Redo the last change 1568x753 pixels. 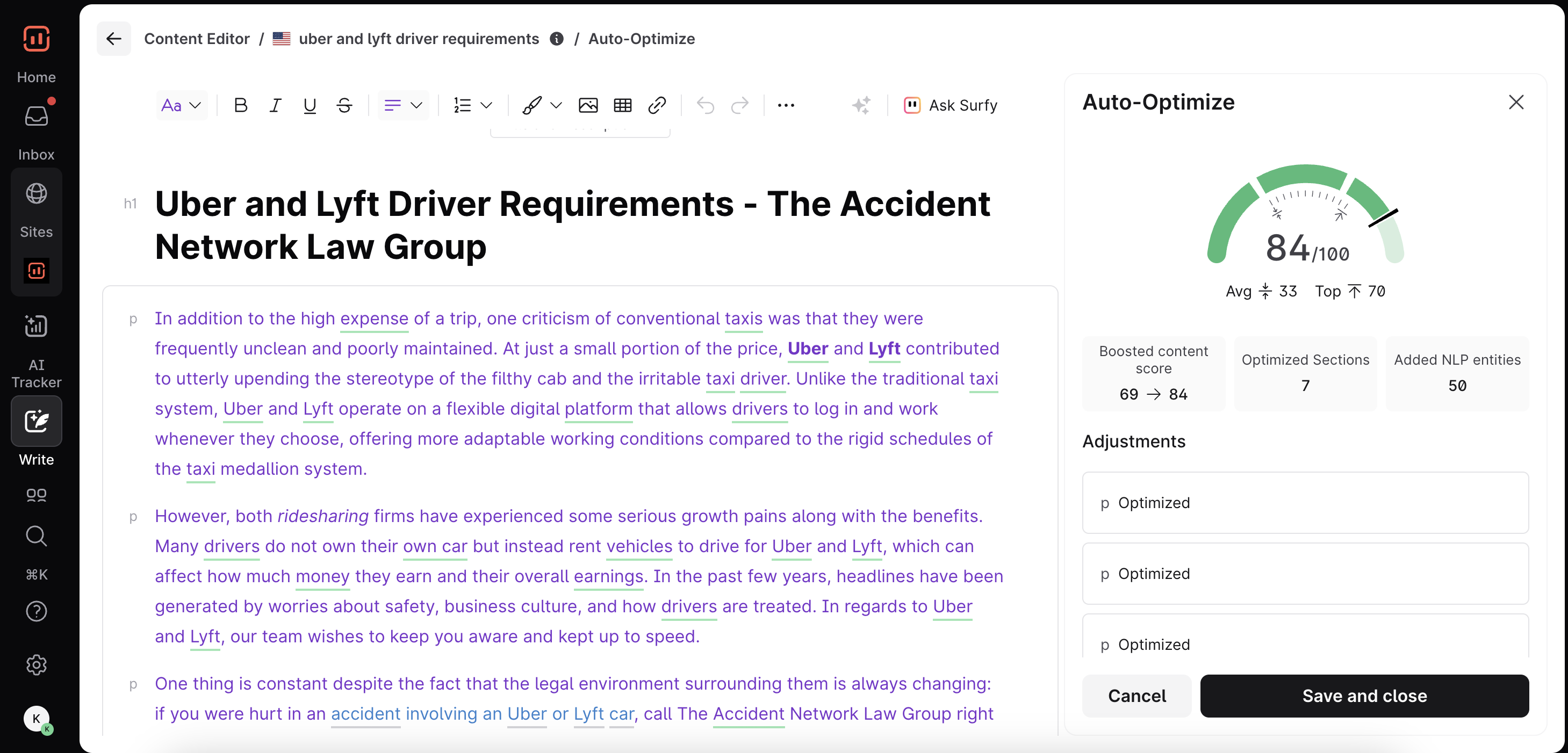[739, 105]
